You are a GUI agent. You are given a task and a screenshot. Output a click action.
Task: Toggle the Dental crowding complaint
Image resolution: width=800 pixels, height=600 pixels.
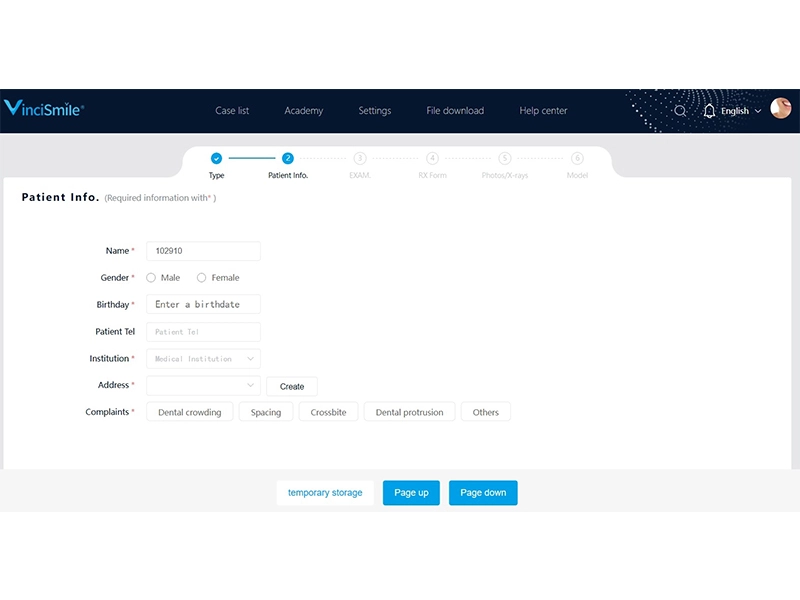[190, 412]
